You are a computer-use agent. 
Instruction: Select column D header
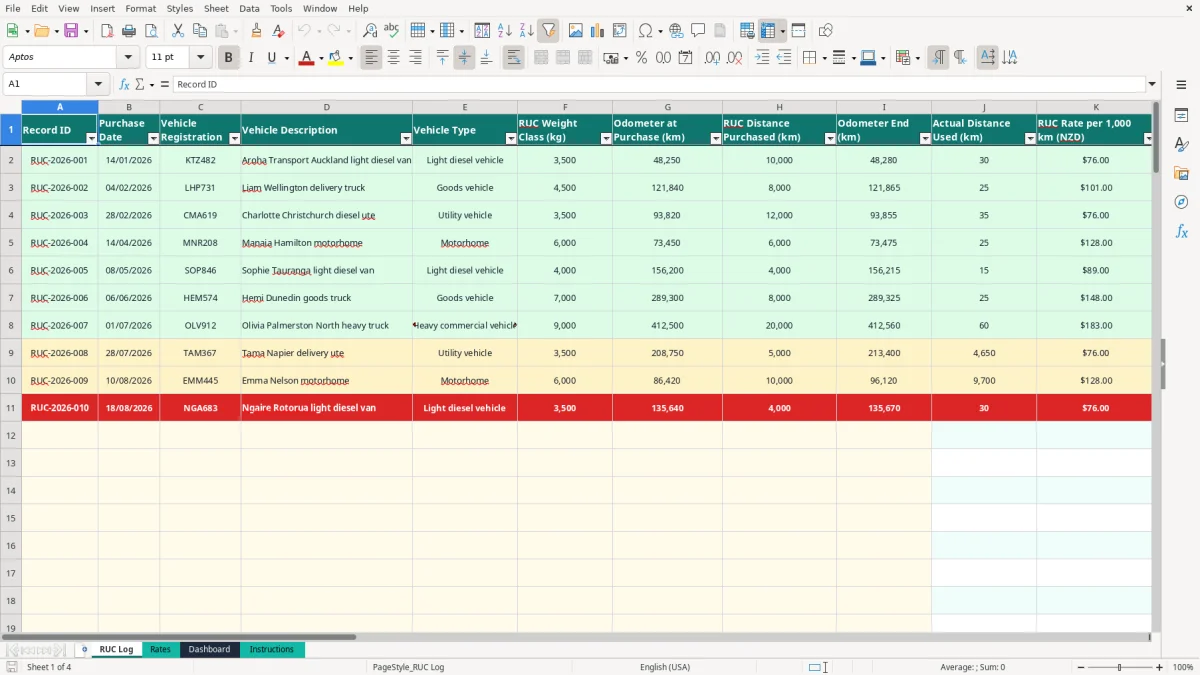click(326, 106)
